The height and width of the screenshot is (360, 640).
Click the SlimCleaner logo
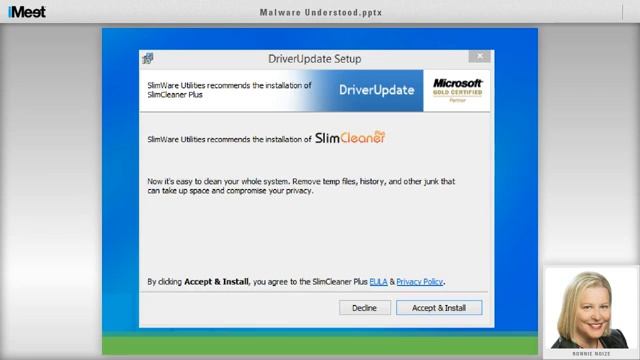click(350, 138)
